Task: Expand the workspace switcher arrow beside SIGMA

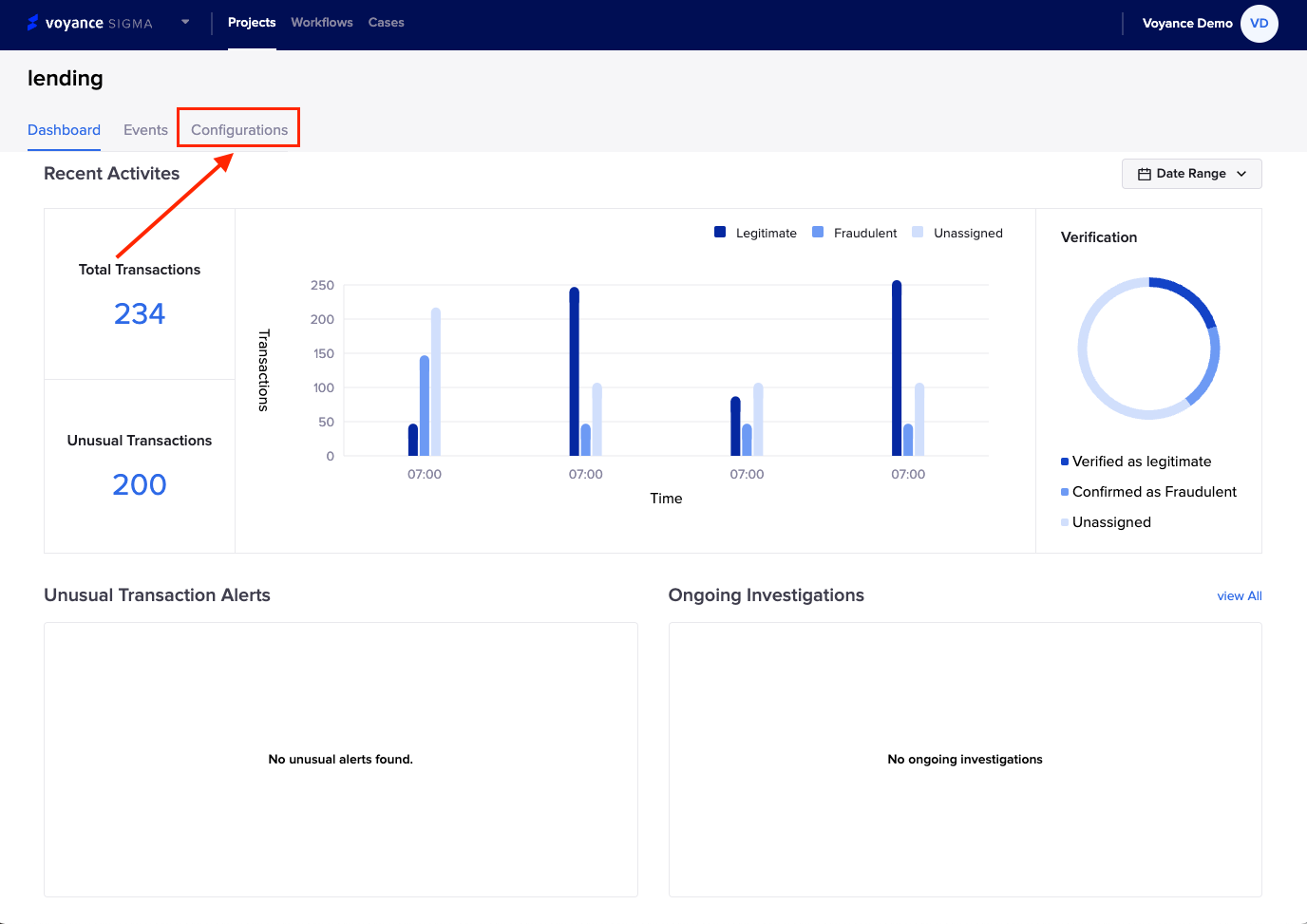Action: [x=185, y=22]
